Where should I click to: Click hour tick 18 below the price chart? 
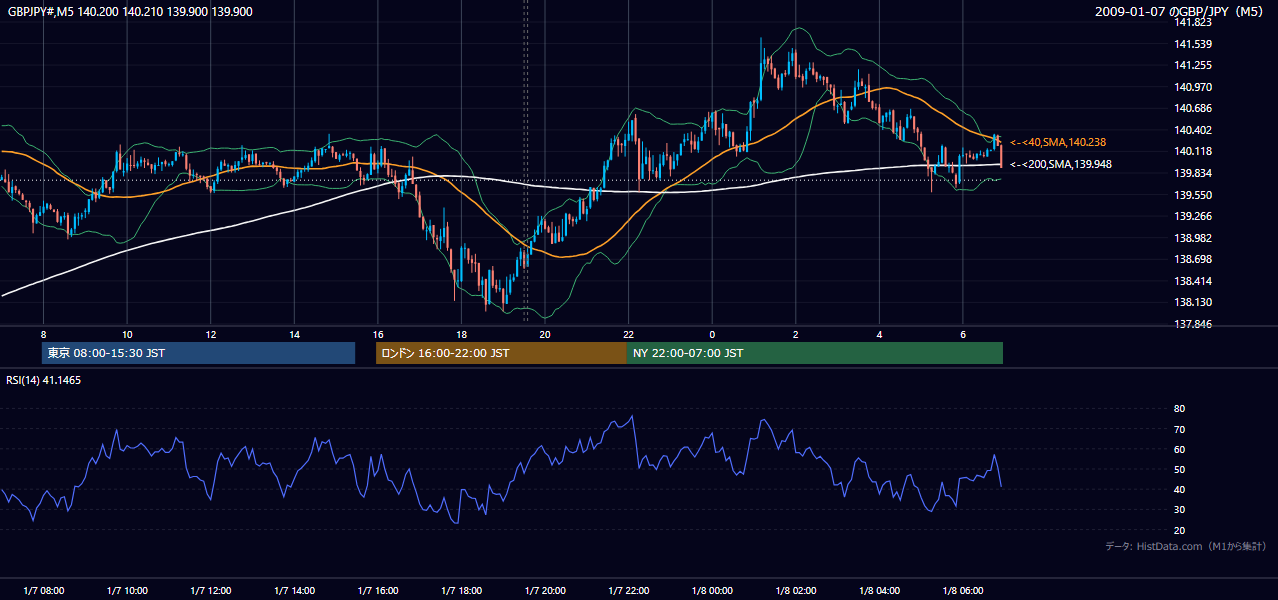(461, 334)
